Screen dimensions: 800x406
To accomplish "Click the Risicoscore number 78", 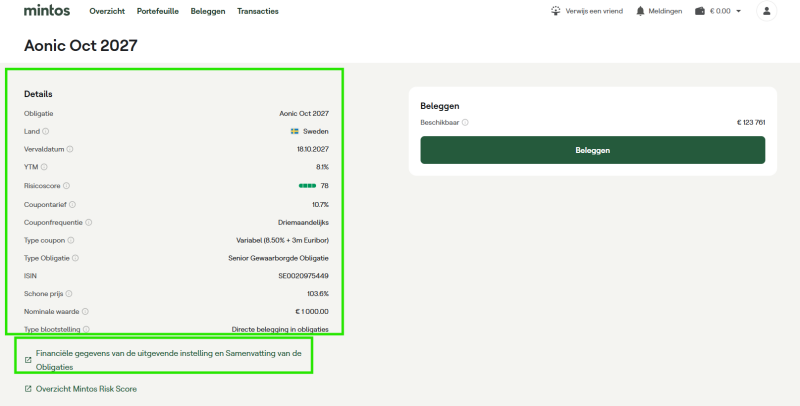I will tap(324, 186).
